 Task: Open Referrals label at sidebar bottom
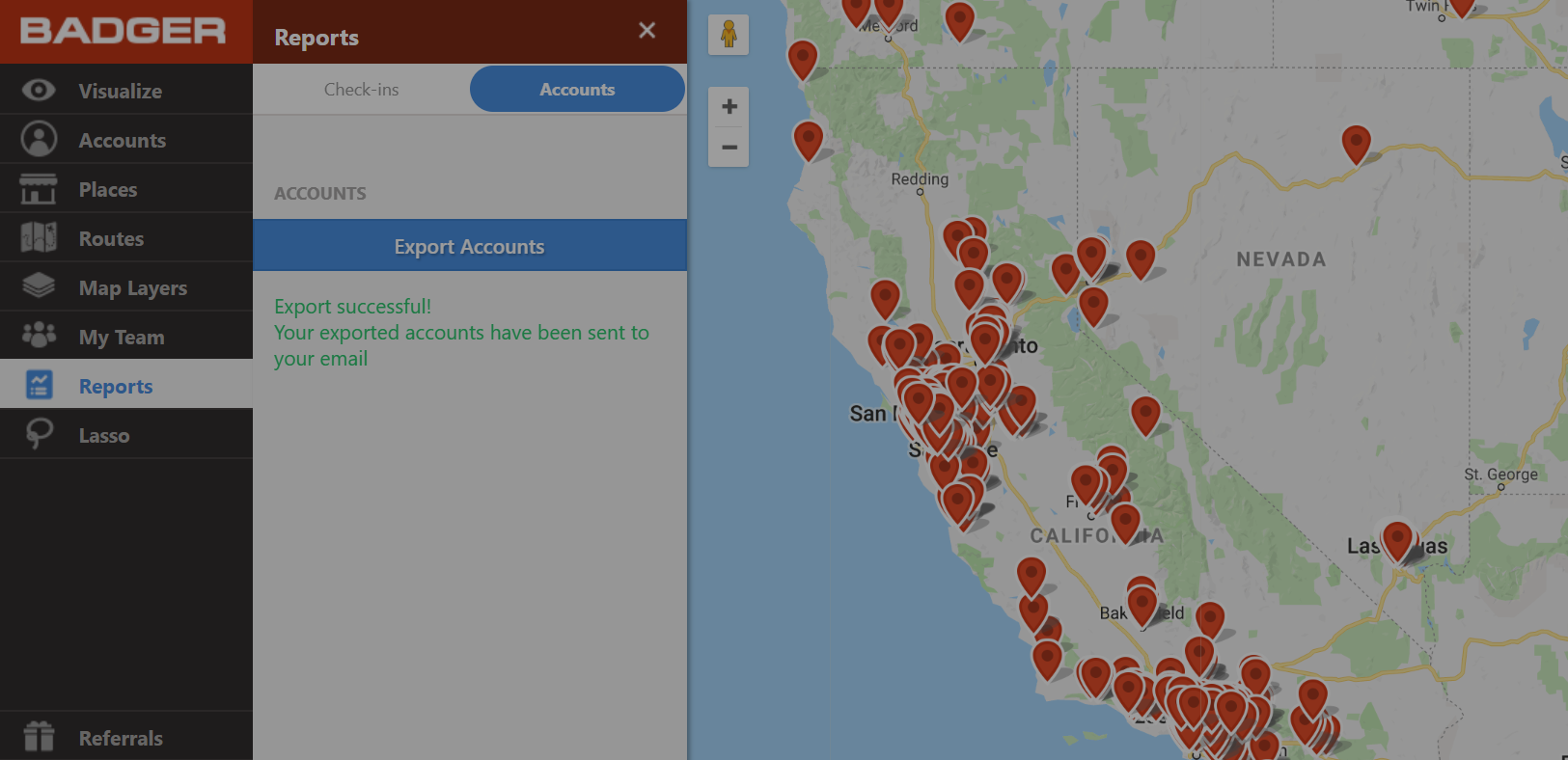121,738
